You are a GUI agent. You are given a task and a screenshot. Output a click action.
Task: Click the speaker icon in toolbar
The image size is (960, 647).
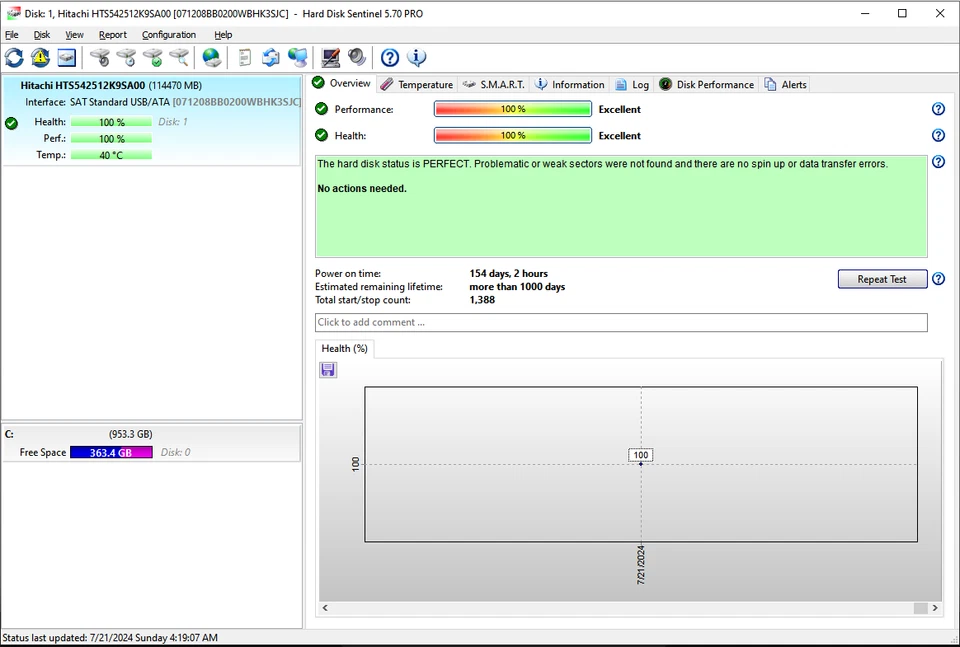pos(357,58)
